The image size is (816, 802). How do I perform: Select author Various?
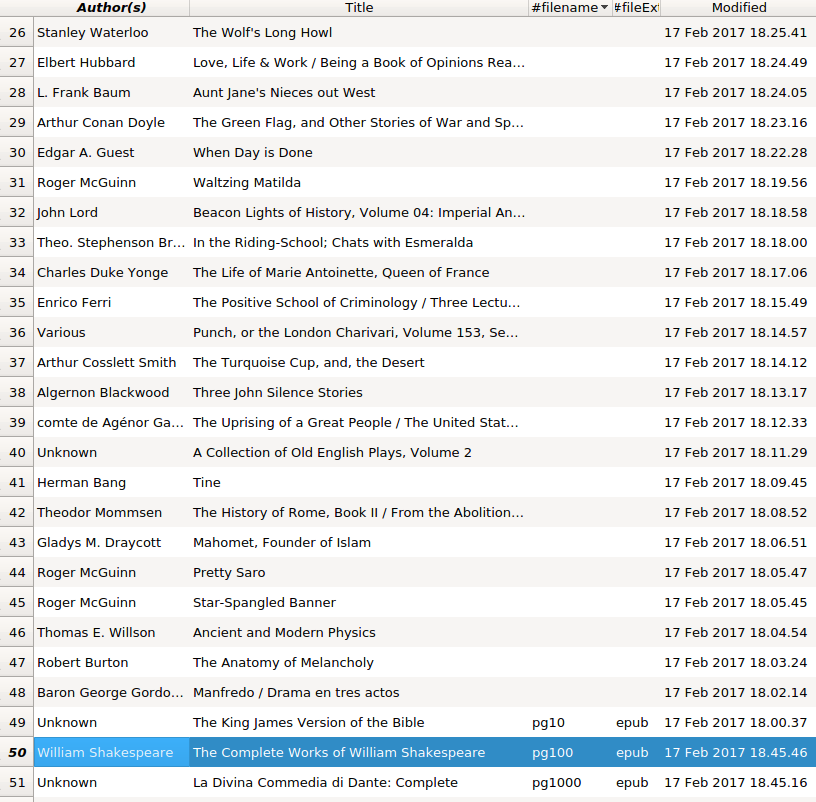click(x=61, y=333)
